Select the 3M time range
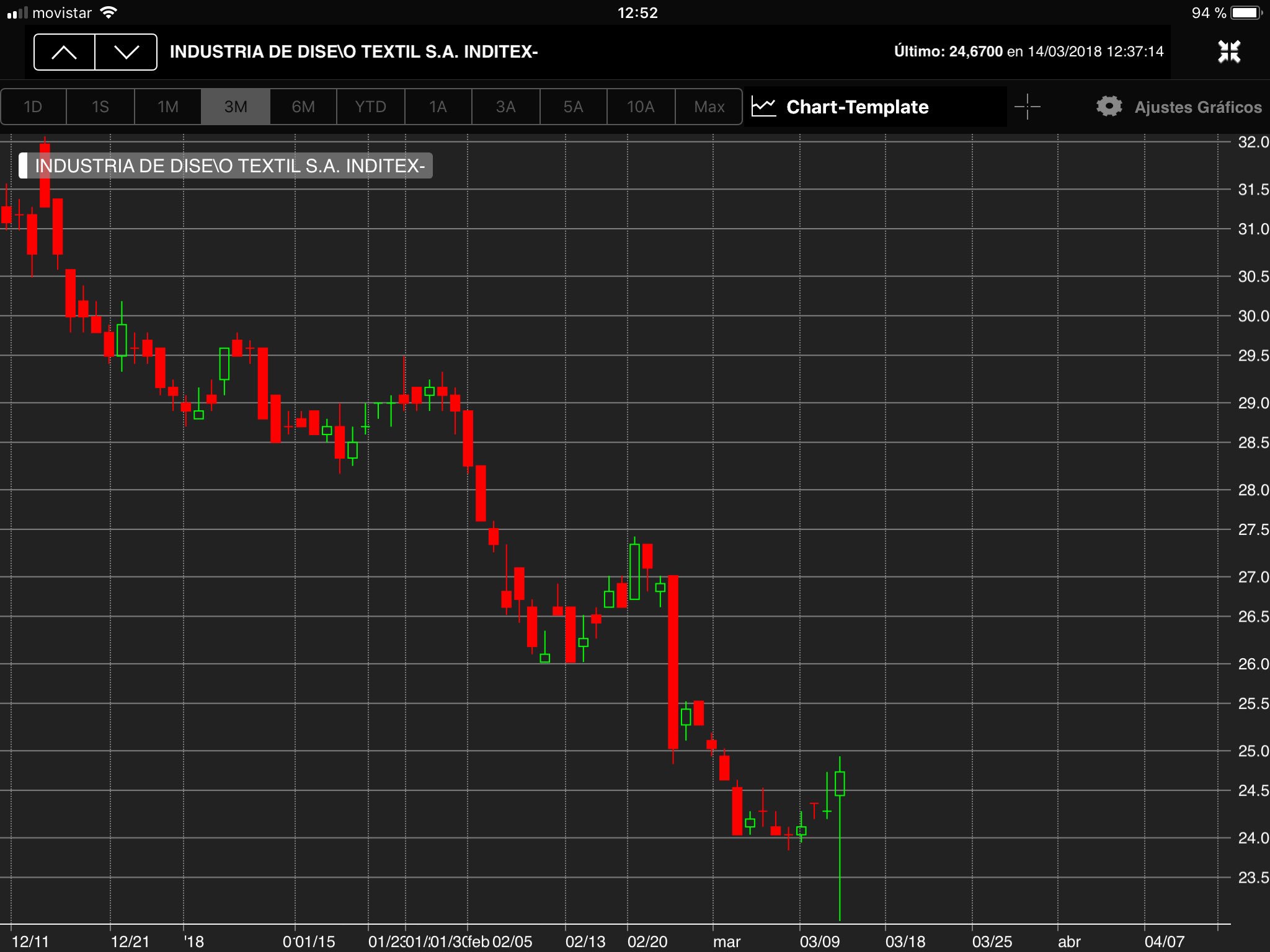Viewport: 1270px width, 952px height. point(236,107)
